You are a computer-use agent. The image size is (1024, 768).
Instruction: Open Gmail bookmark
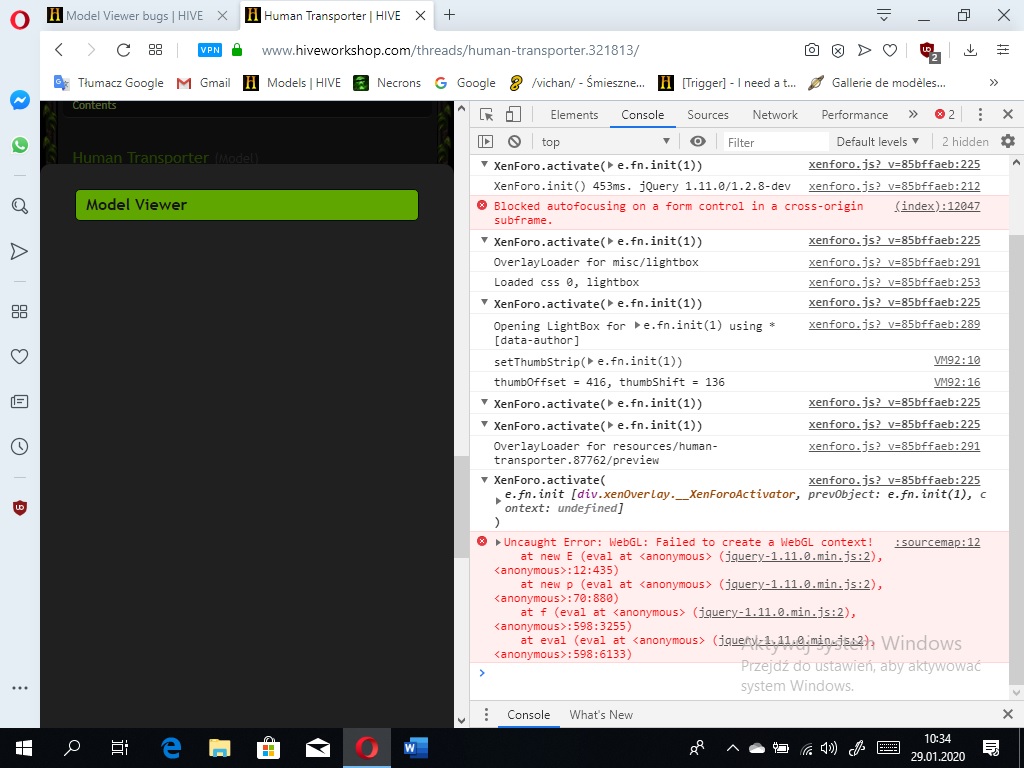click(x=204, y=82)
